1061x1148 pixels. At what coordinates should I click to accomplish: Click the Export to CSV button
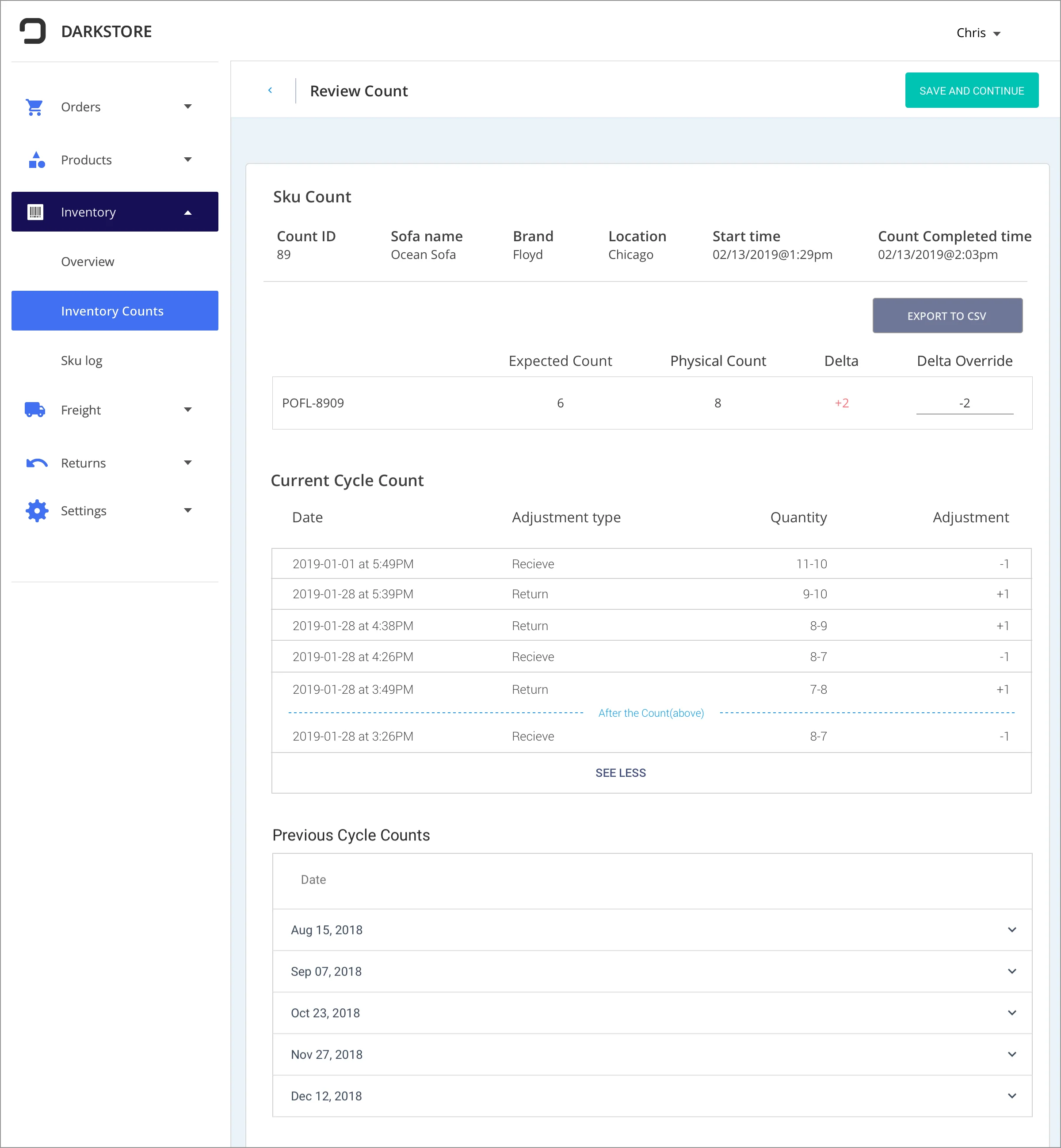947,315
